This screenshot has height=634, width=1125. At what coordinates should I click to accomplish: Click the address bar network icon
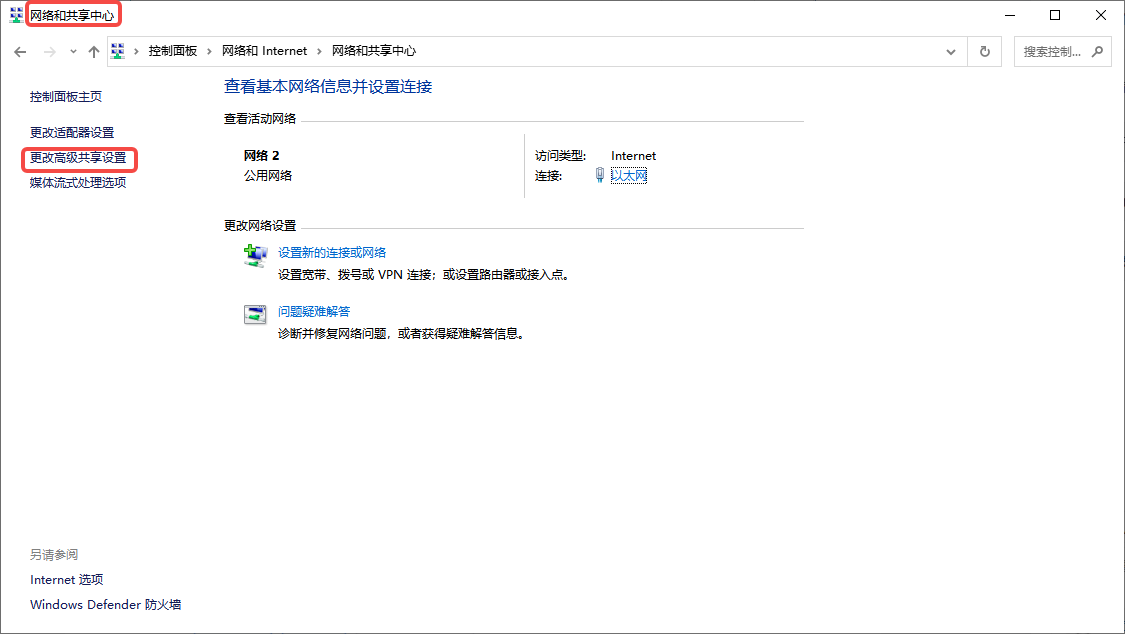[118, 51]
